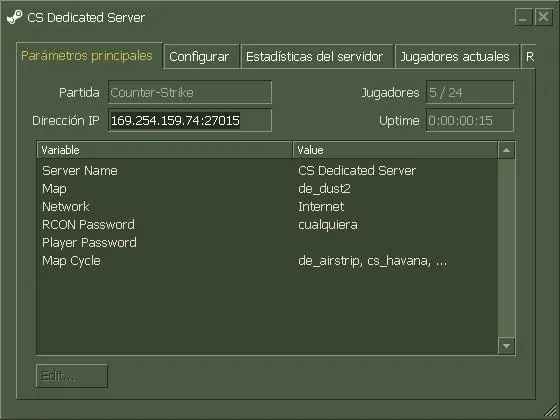Select the Map Cycle row
560x420 pixels.
click(x=267, y=261)
